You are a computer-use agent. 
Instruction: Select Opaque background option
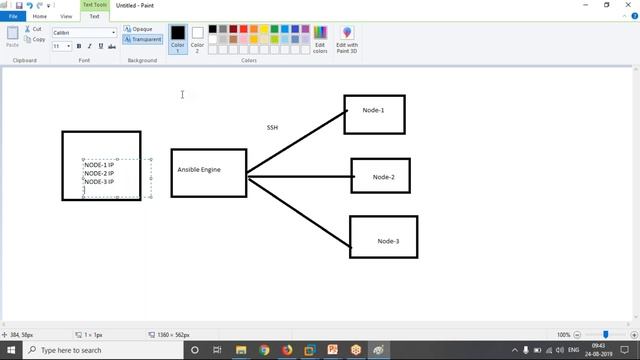tap(138, 29)
